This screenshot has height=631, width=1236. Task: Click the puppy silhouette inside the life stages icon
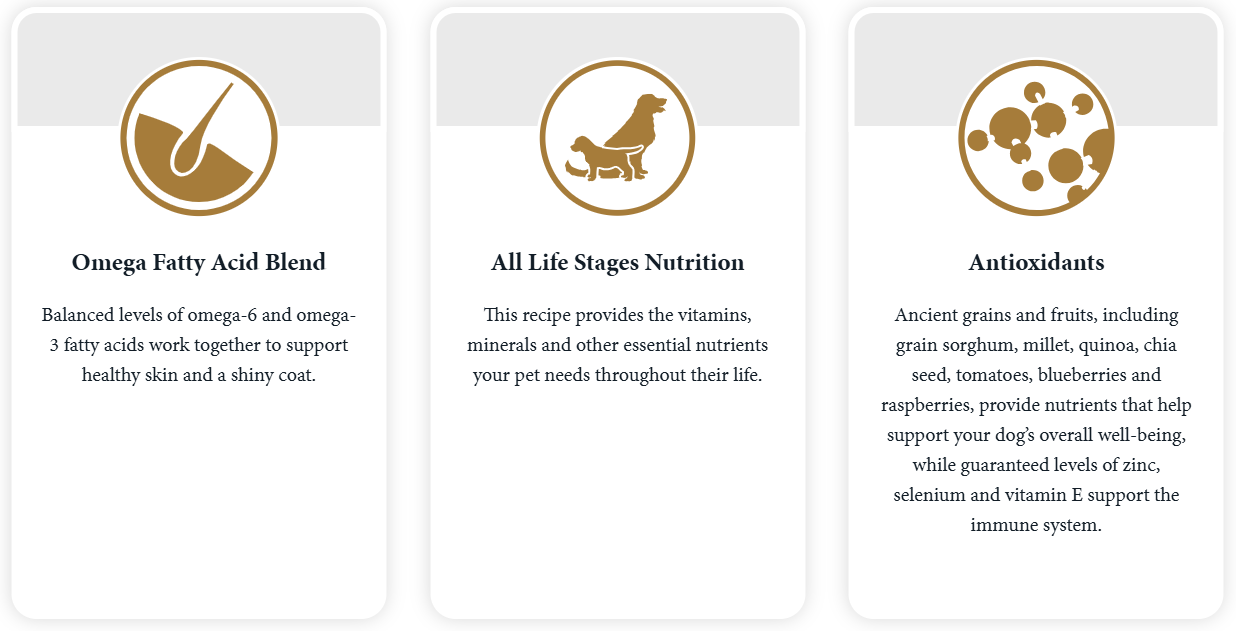pyautogui.click(x=594, y=159)
